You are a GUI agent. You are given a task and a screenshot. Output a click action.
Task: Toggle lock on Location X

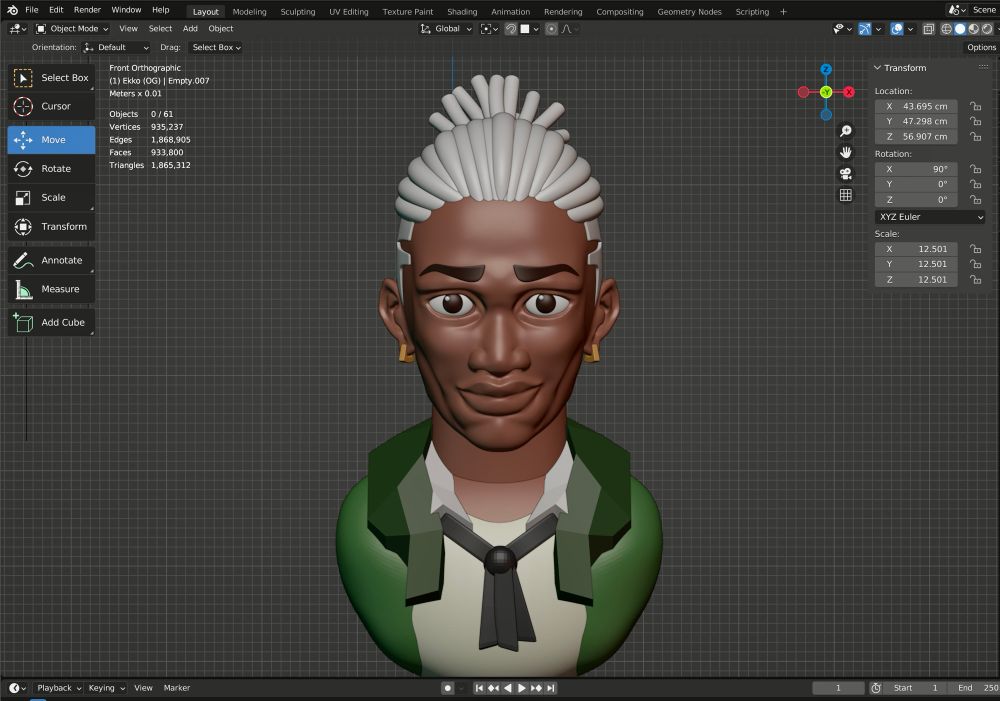pos(975,107)
